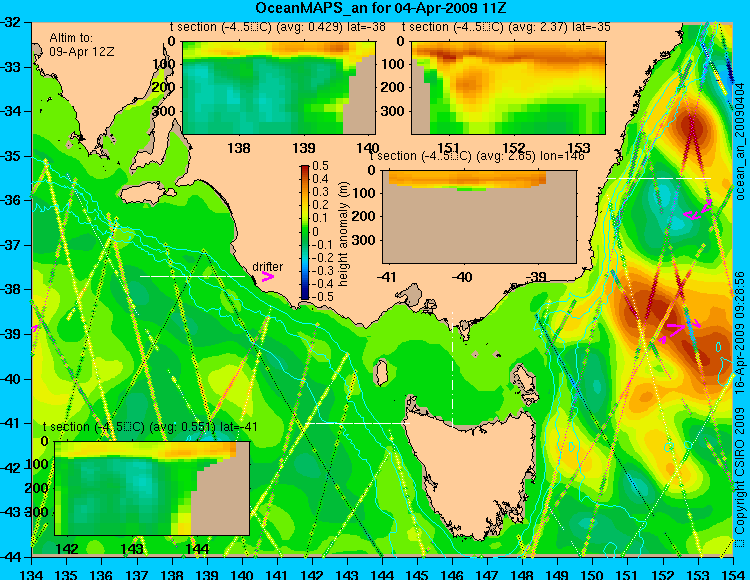
Task: Click the '0.5' tick on the color bar
Action: pos(320,166)
